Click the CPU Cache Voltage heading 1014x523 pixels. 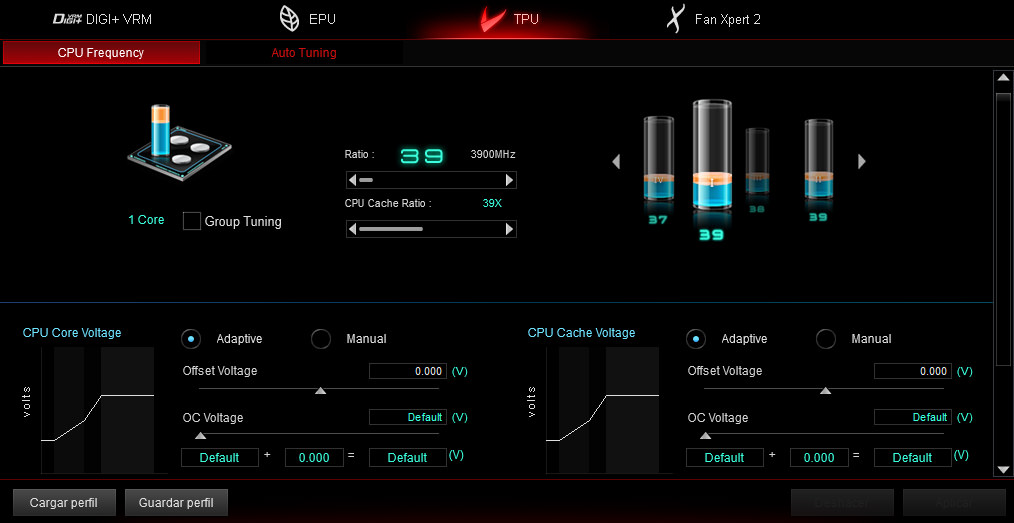(581, 333)
